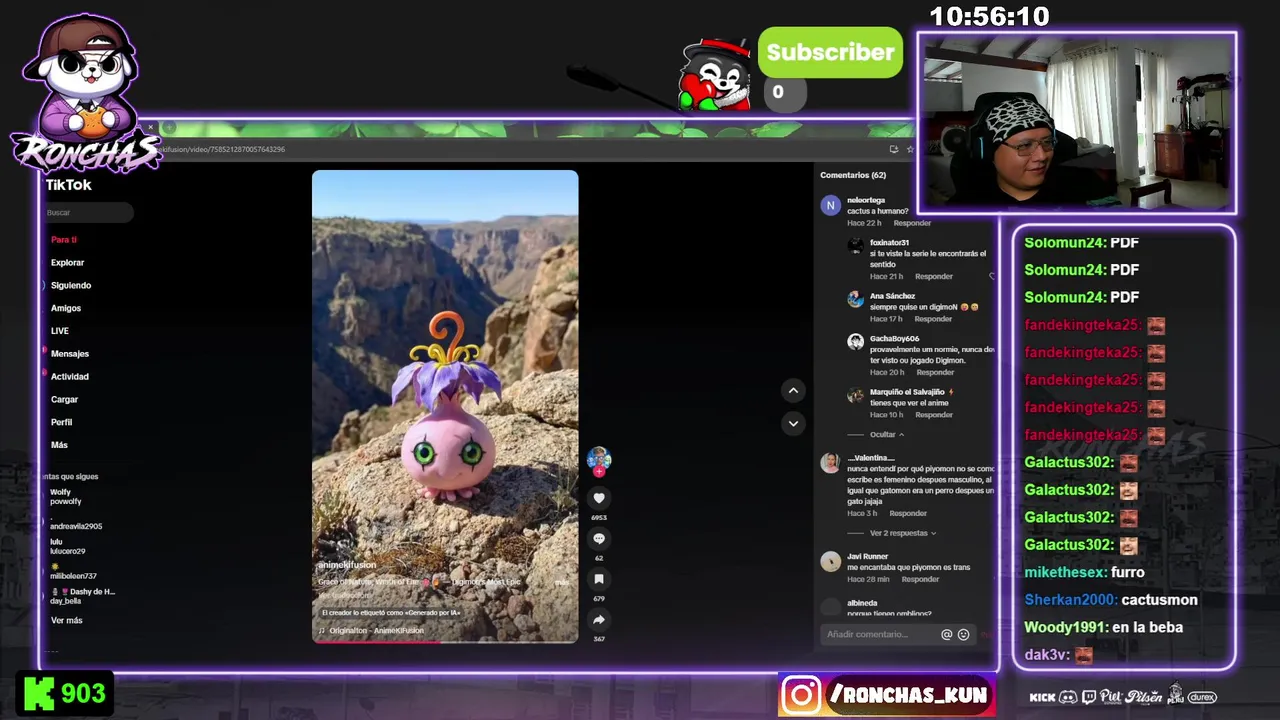The image size is (1280, 720).
Task: Click the Instagram logo in the overlay
Action: tap(801, 695)
